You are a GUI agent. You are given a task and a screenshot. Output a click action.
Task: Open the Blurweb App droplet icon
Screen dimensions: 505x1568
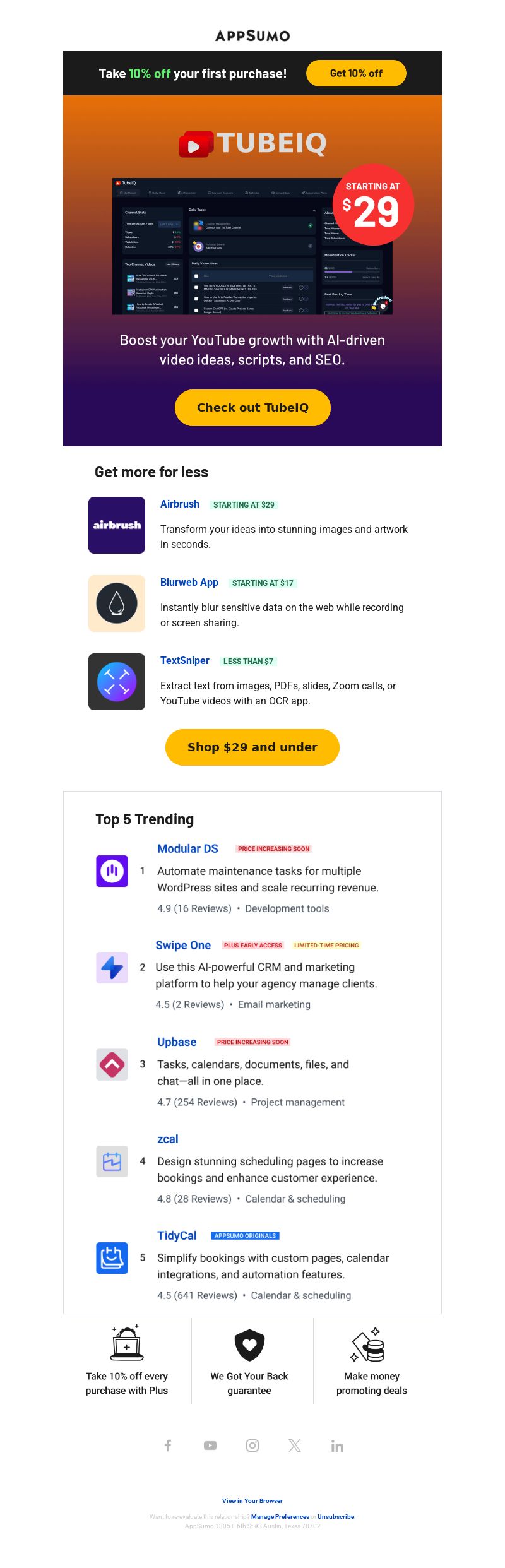117,603
